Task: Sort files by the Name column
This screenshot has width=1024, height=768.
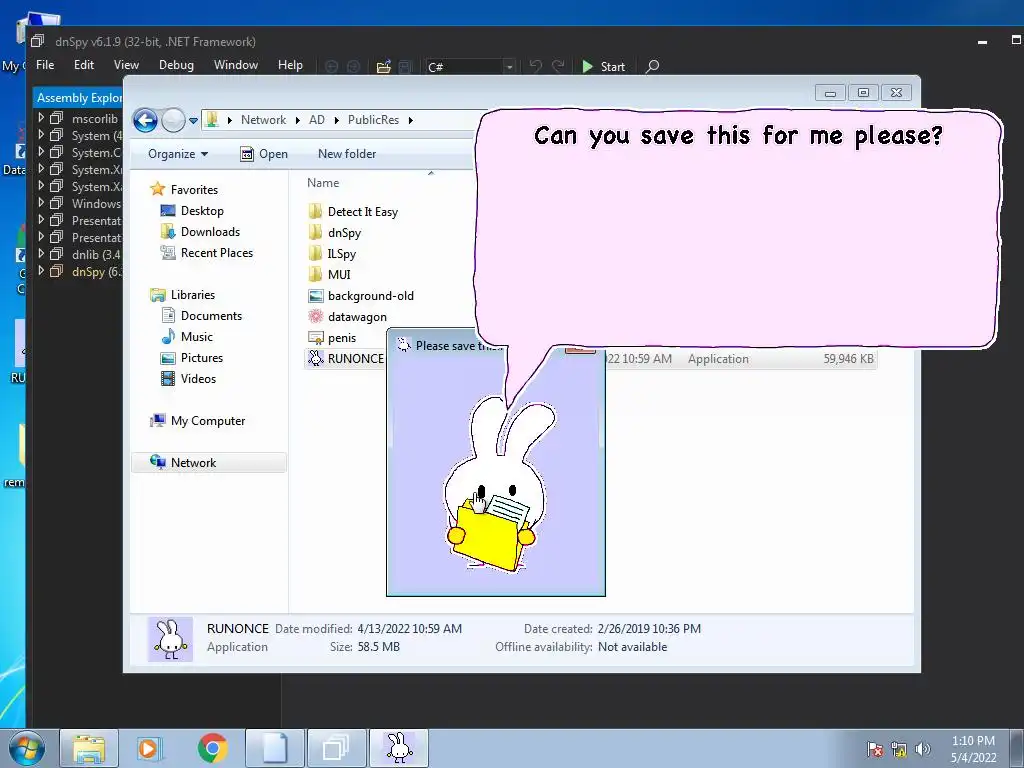Action: 323,183
